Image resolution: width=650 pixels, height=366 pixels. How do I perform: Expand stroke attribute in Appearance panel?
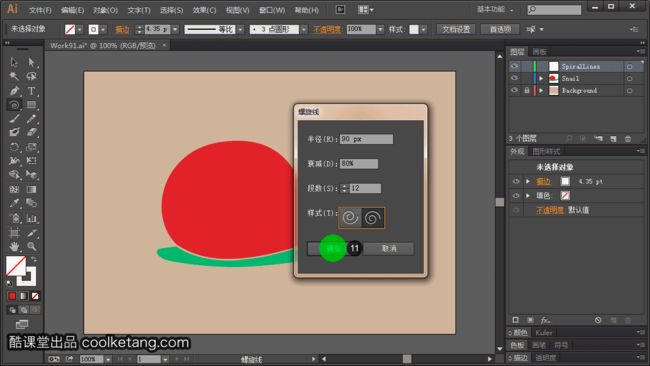(528, 182)
